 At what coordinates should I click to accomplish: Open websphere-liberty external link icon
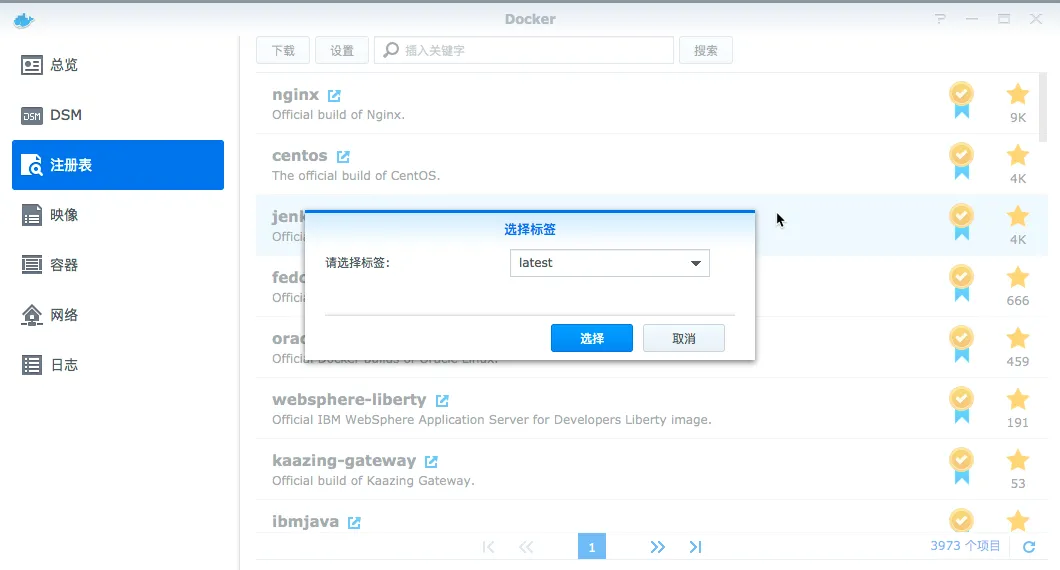pos(442,401)
